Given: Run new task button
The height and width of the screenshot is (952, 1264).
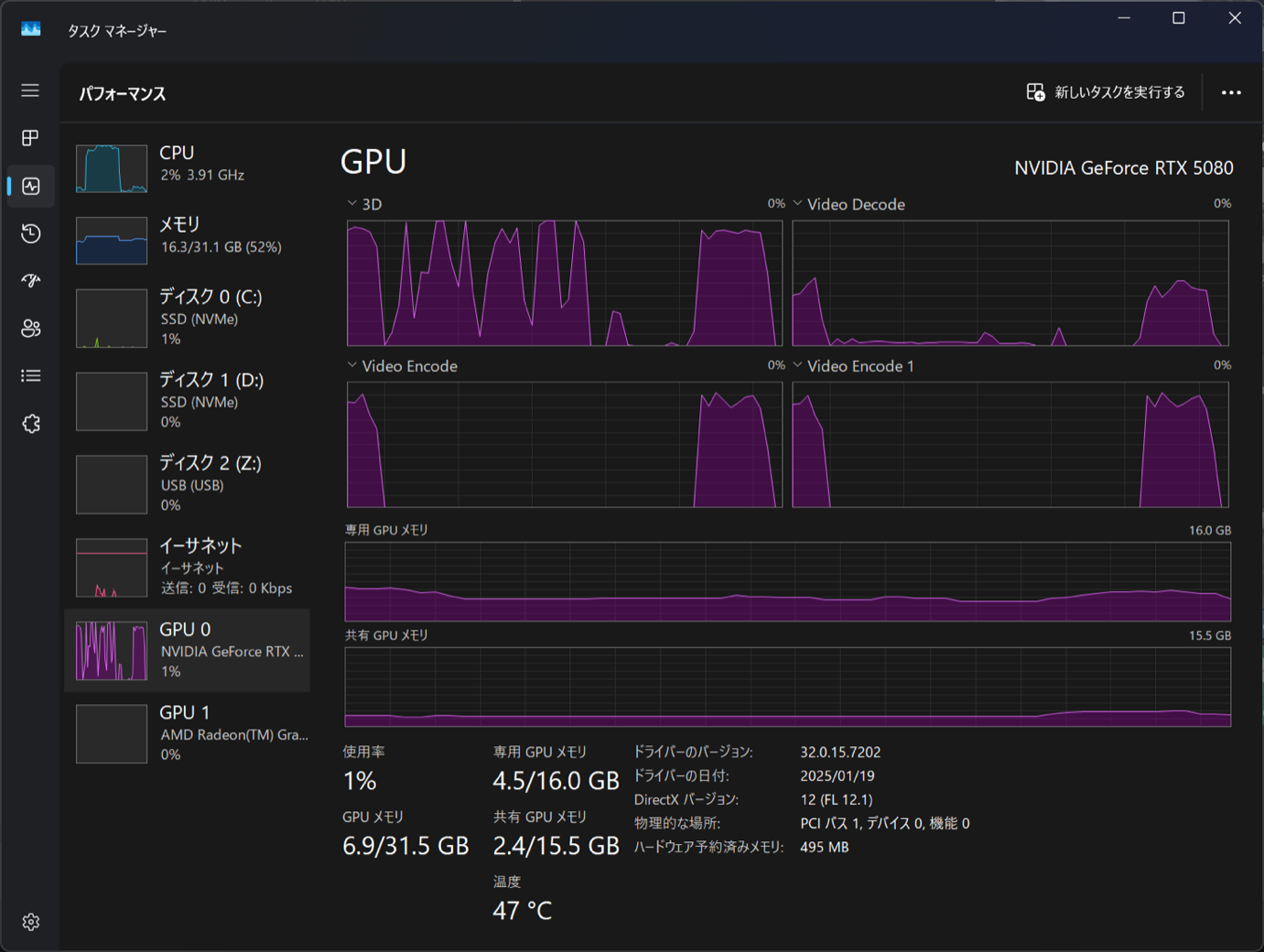Looking at the screenshot, I should click(x=1106, y=92).
